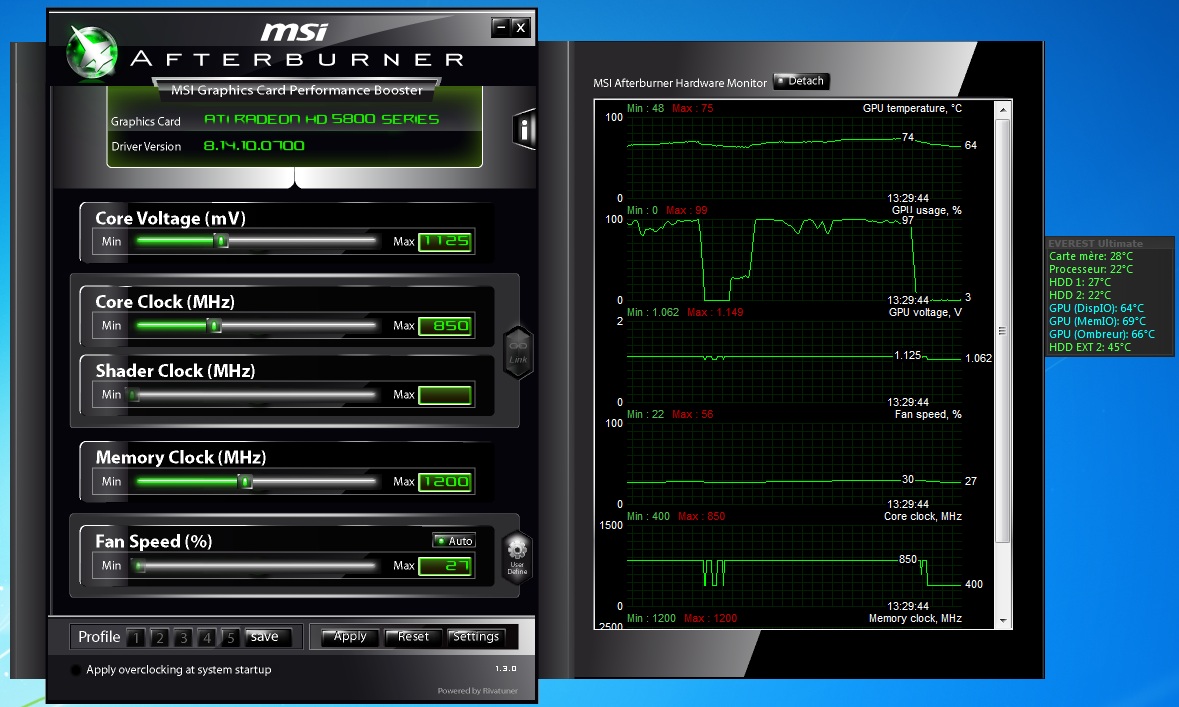Select profile slot 1

point(136,637)
